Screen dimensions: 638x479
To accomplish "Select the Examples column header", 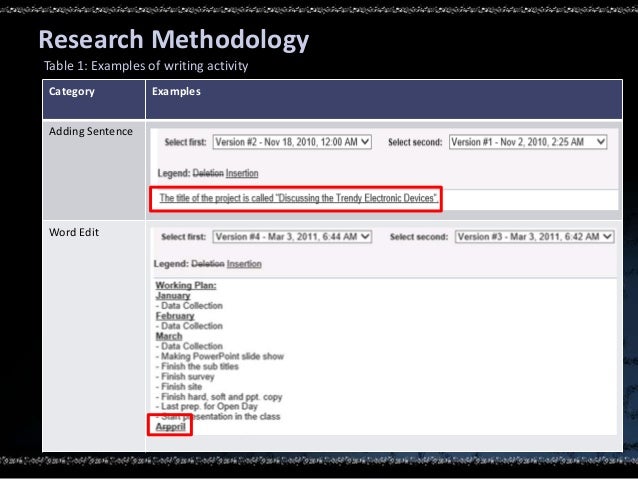I will [x=176, y=92].
